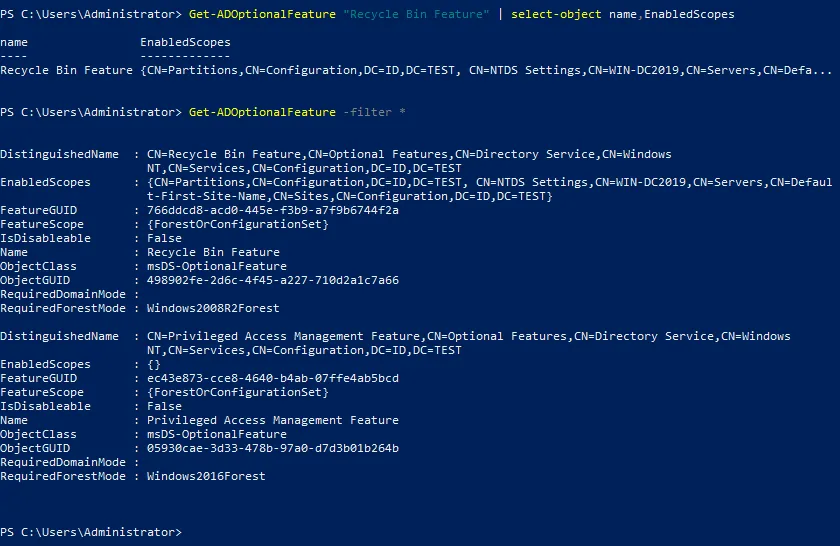Click the first IsDisableable False value

[164, 239]
